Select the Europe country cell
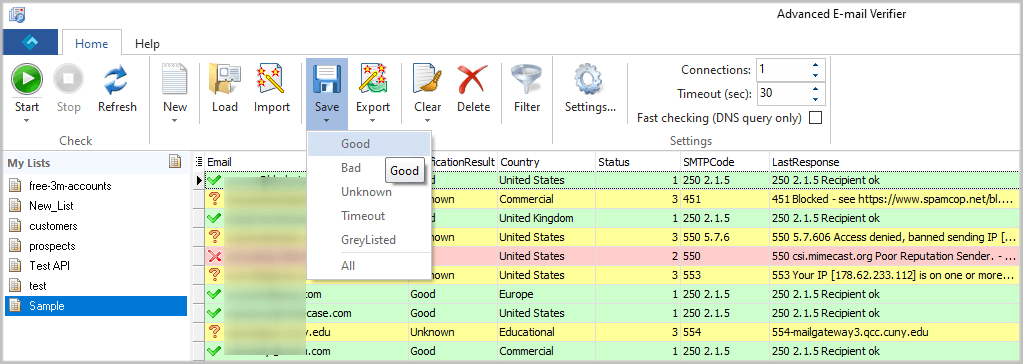1023x364 pixels. 546,294
